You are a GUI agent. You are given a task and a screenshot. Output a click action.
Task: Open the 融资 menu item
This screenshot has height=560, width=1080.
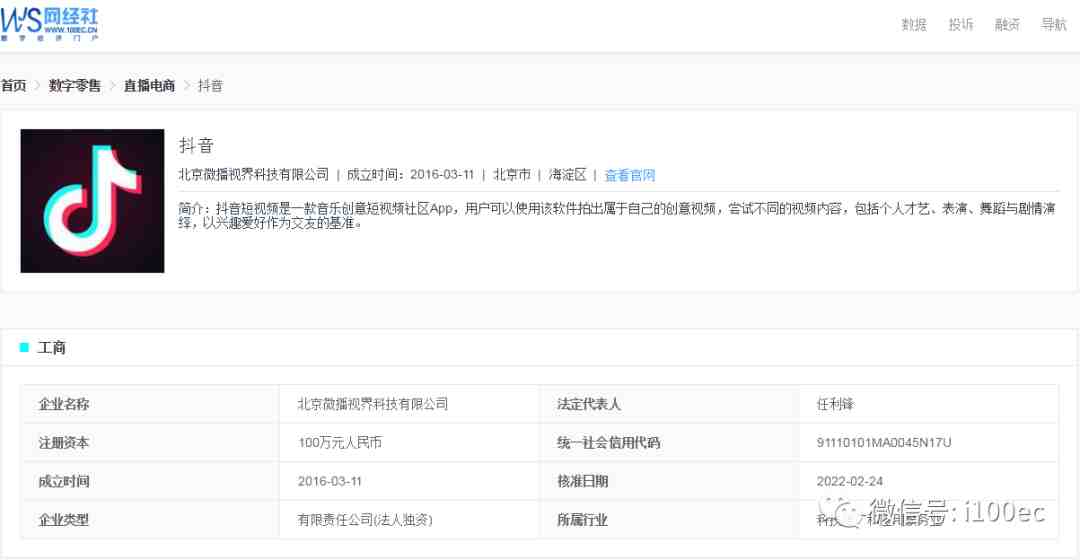pyautogui.click(x=1007, y=25)
